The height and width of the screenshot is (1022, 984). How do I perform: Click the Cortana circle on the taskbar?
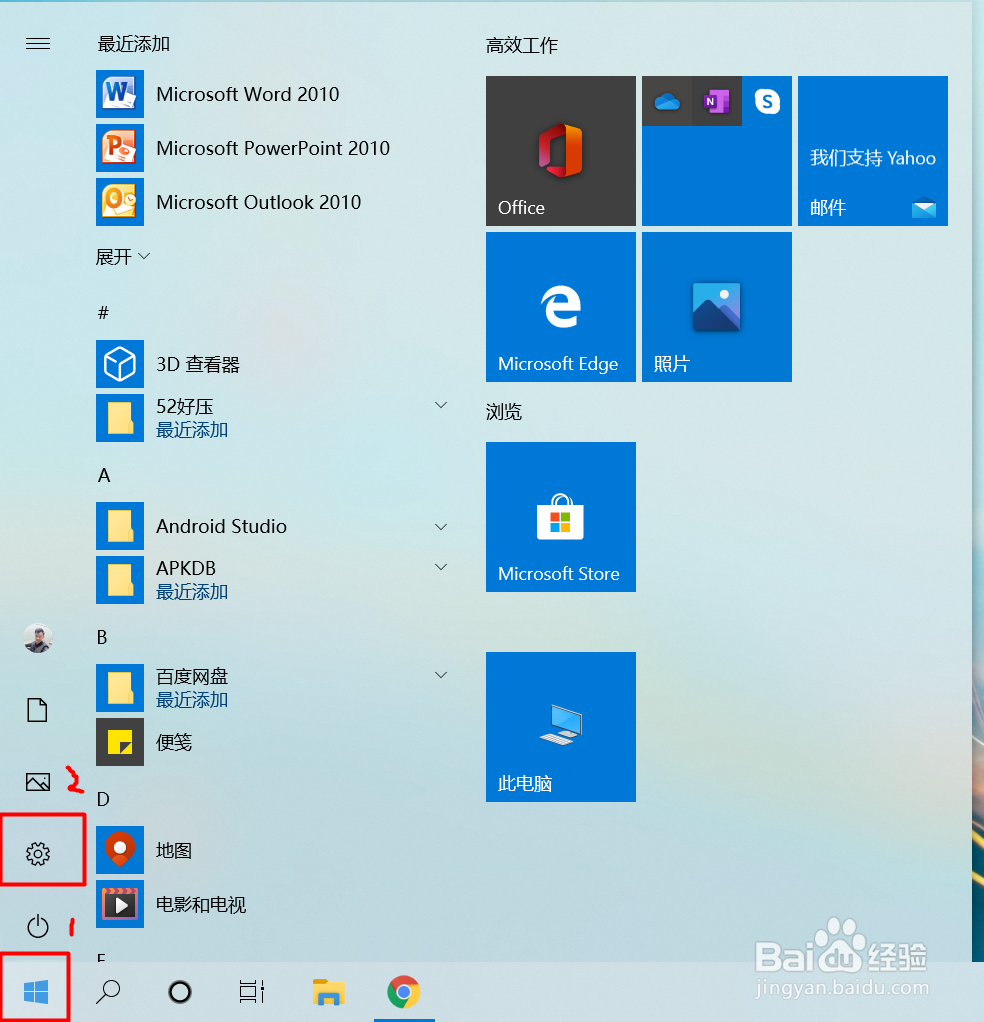(178, 992)
